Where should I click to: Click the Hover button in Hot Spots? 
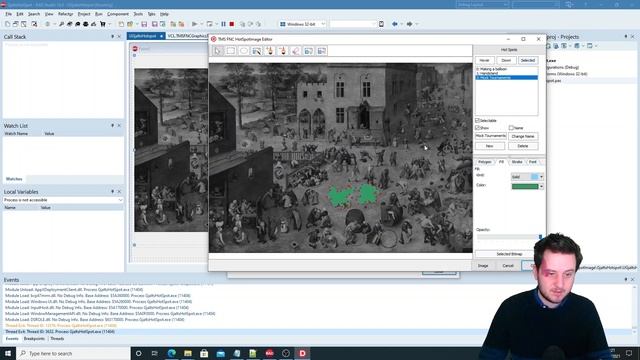tap(484, 60)
